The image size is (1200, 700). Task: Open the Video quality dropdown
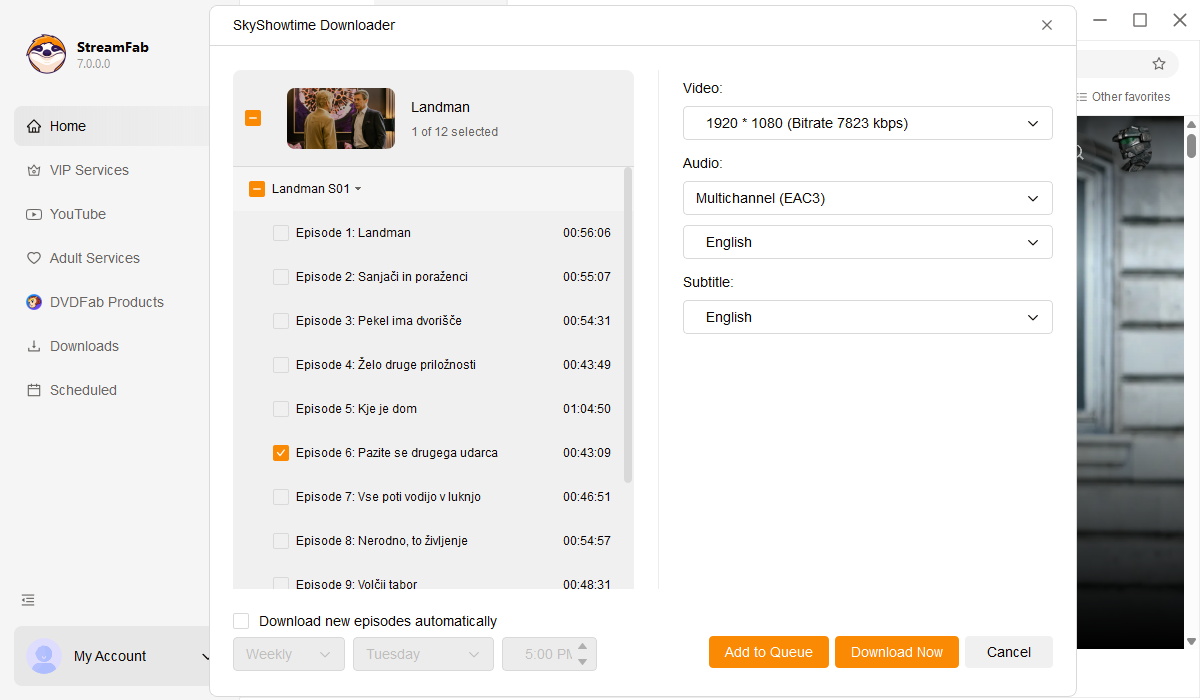[x=867, y=123]
